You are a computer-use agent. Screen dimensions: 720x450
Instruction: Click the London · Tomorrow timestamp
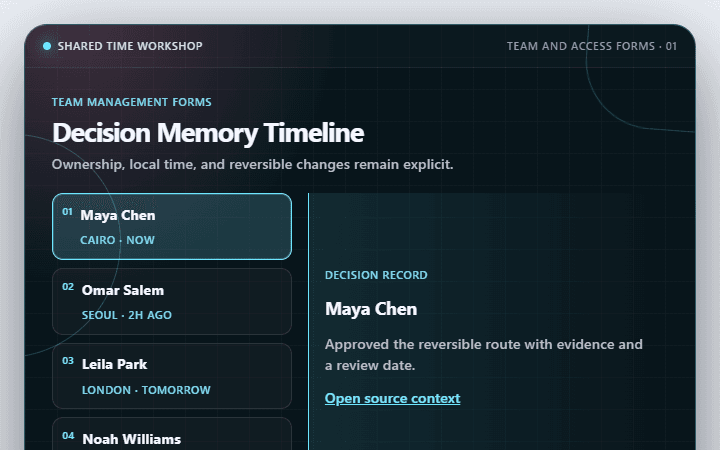tap(146, 390)
